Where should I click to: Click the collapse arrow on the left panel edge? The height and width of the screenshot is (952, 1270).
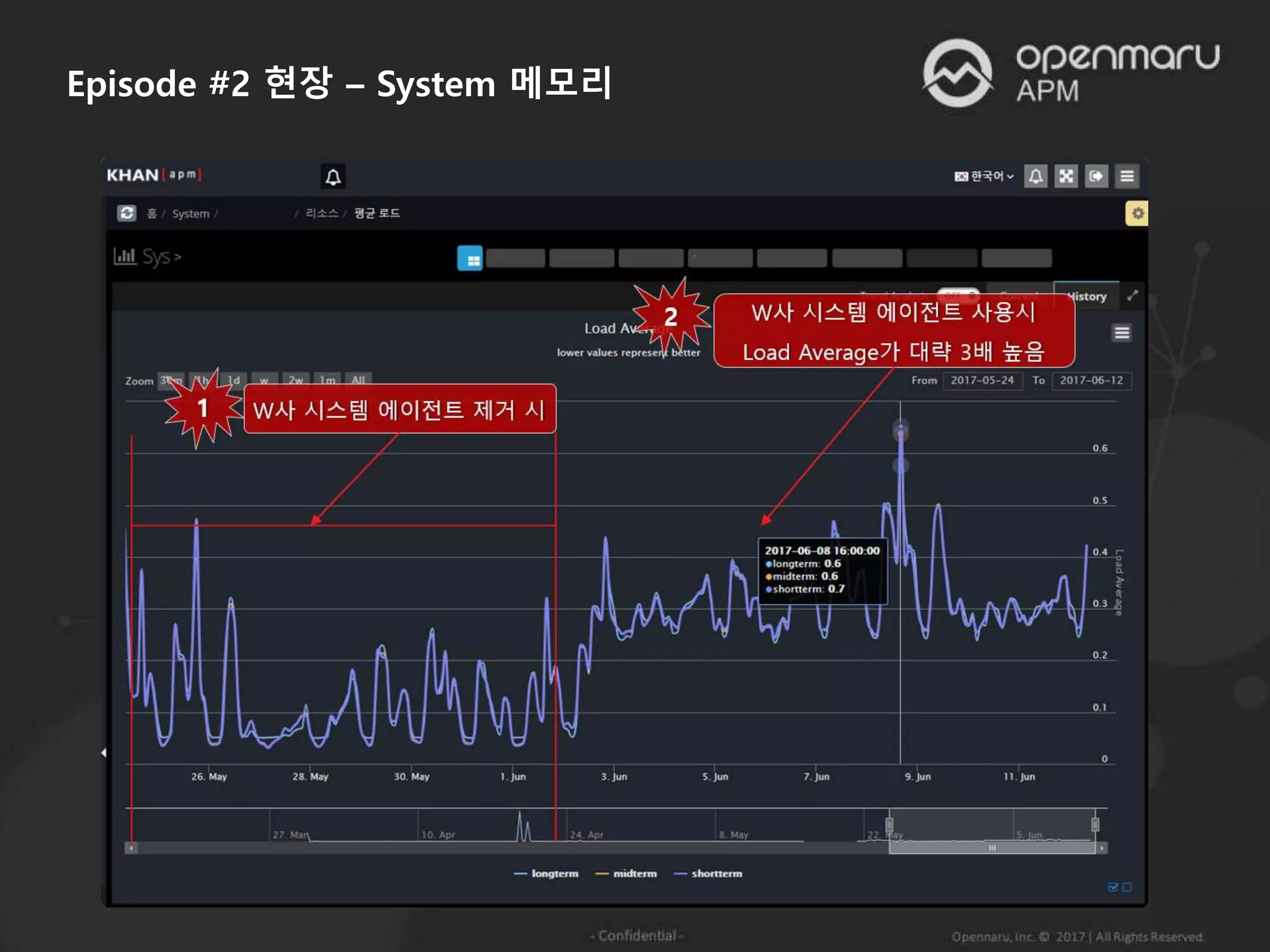click(x=104, y=752)
